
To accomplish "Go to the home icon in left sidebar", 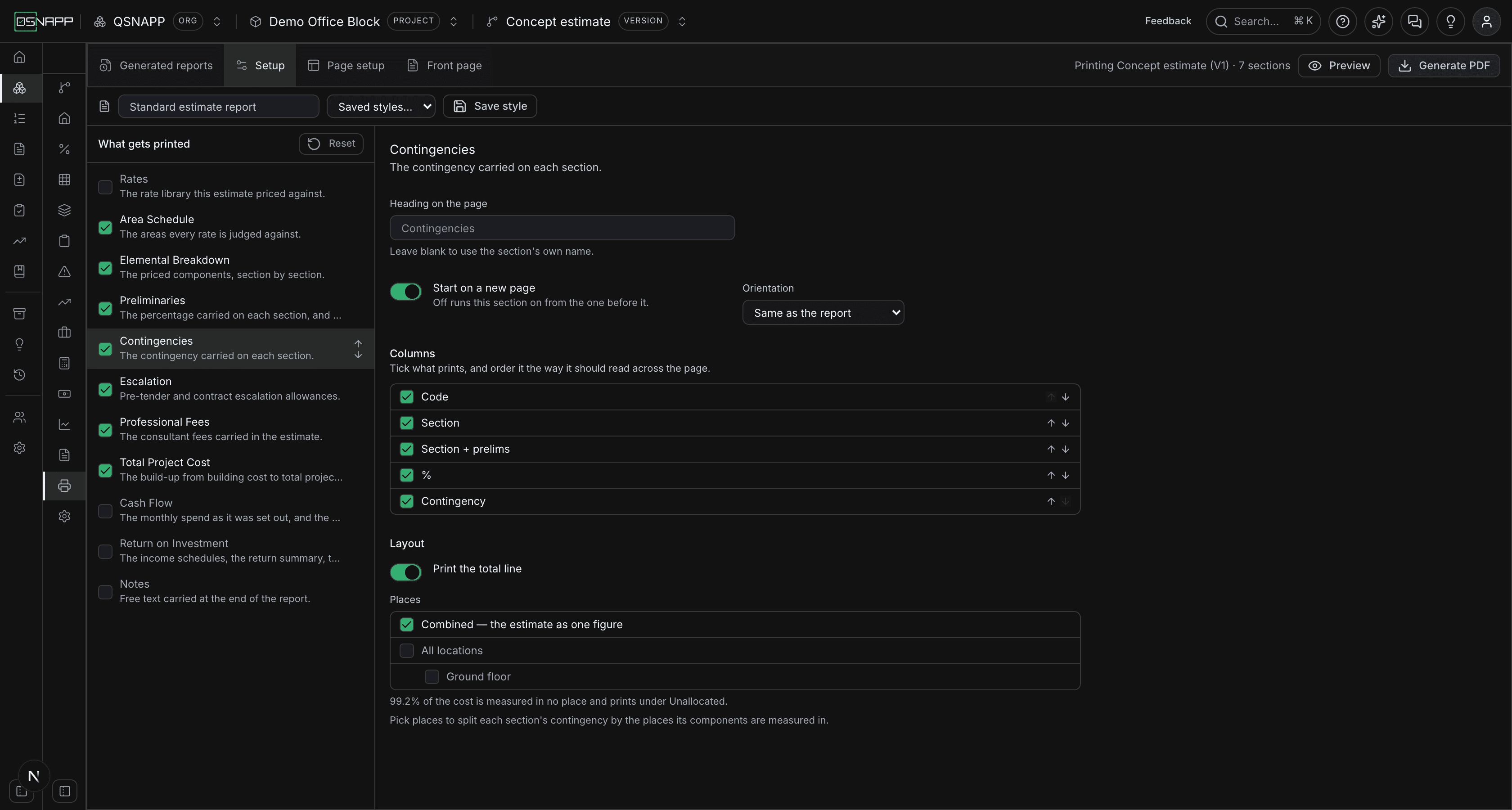I will click(19, 58).
